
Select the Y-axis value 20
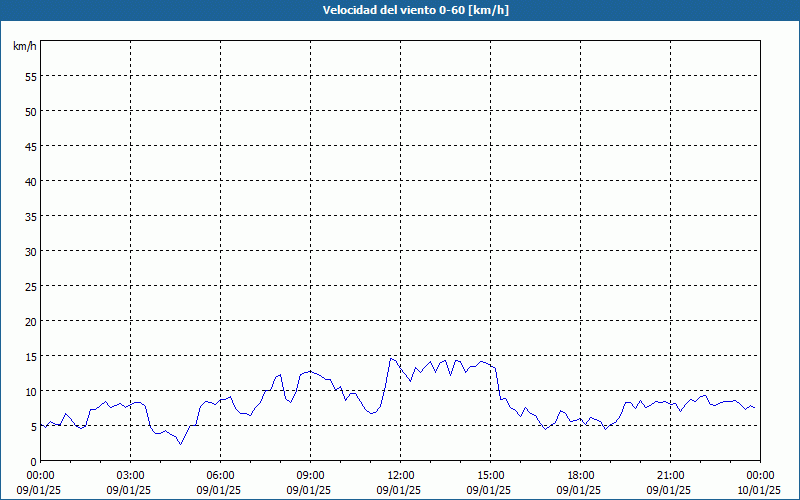coord(31,321)
